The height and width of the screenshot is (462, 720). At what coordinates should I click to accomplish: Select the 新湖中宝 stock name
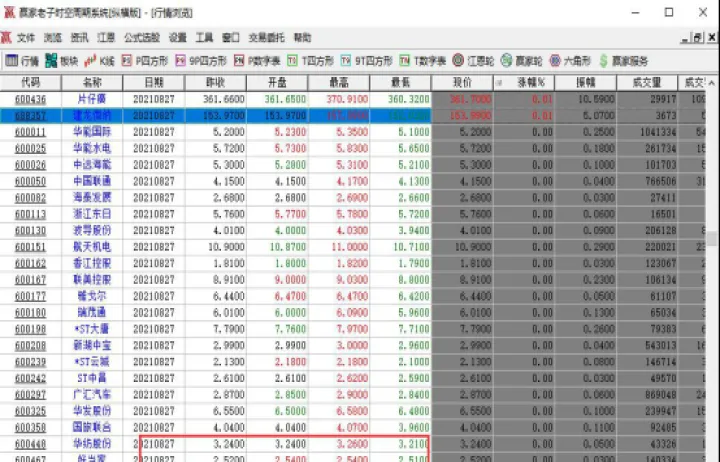point(92,345)
